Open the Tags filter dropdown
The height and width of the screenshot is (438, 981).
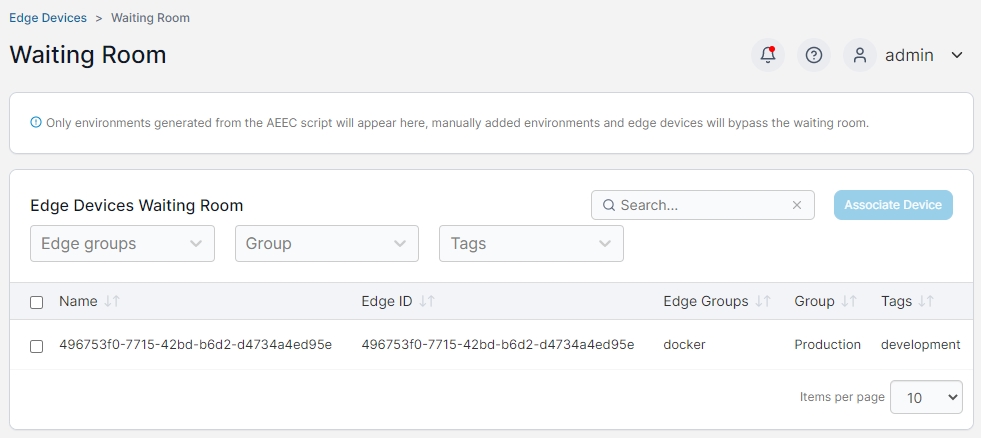(531, 244)
